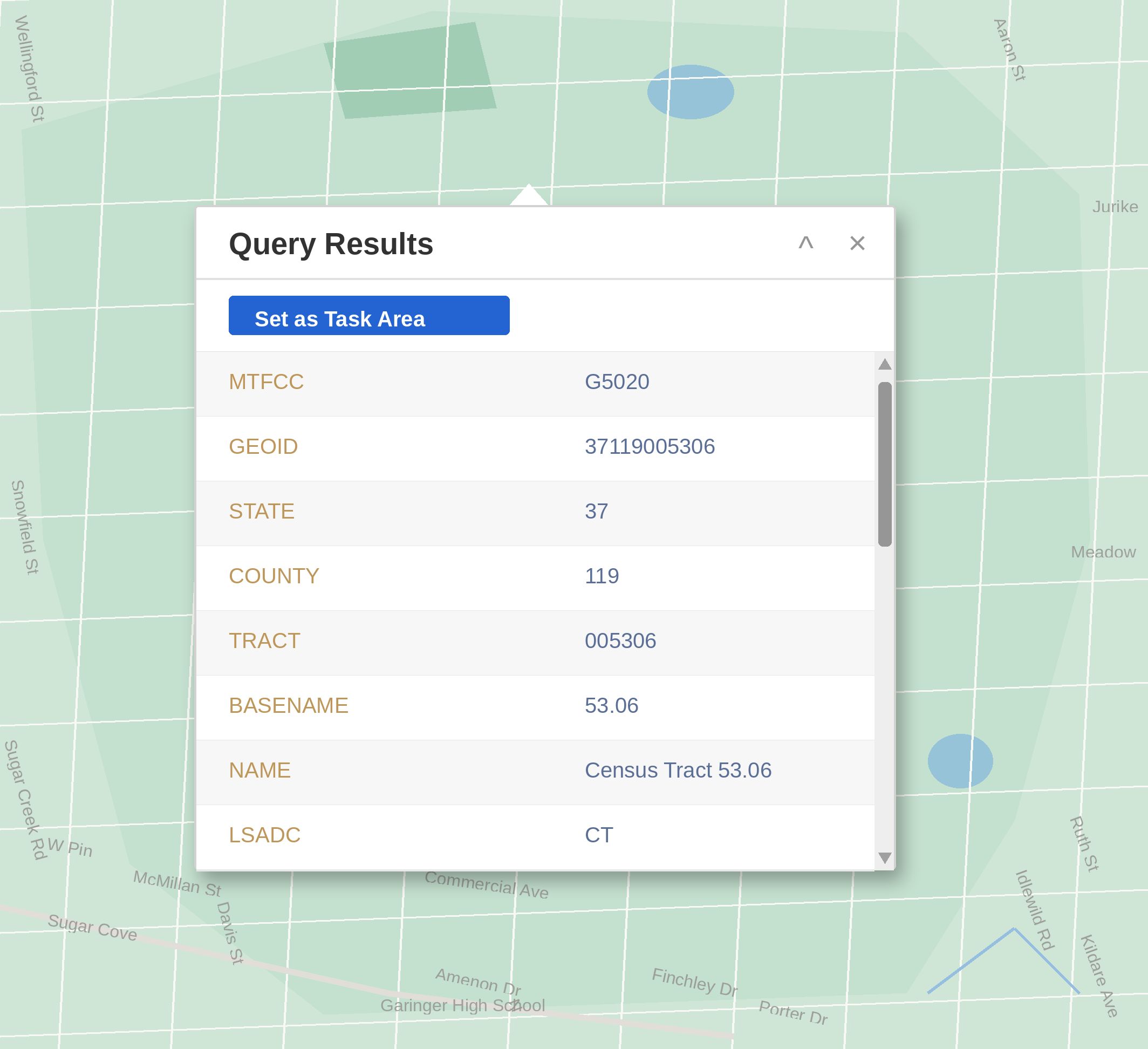1148x1049 pixels.
Task: Click the blue pond near Aaron St
Action: 690,92
